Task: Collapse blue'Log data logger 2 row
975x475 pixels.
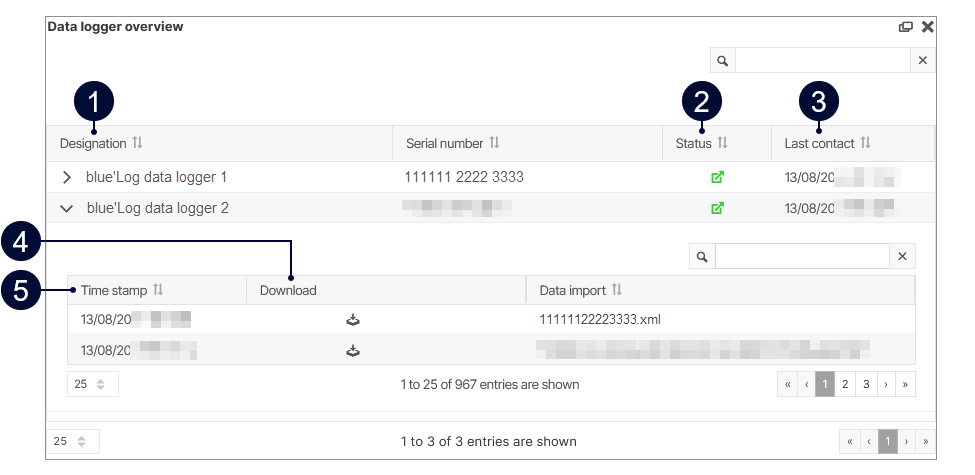Action: click(x=67, y=209)
